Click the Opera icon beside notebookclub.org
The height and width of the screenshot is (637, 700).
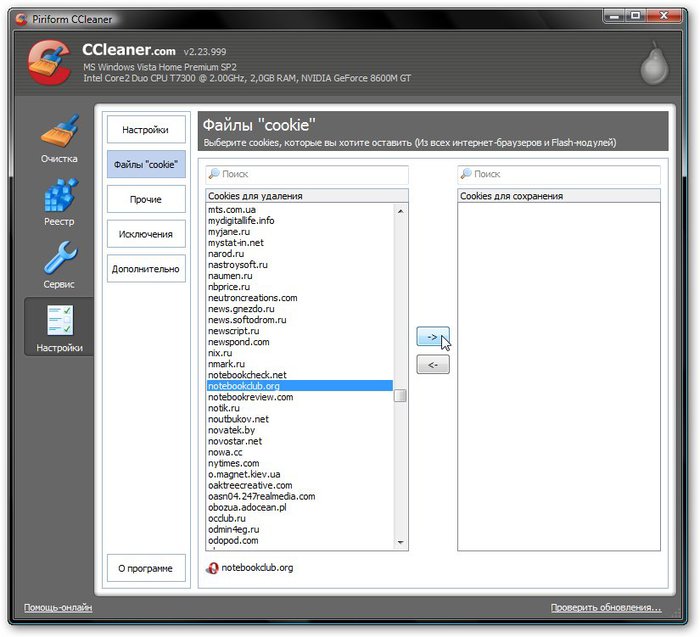tap(212, 568)
